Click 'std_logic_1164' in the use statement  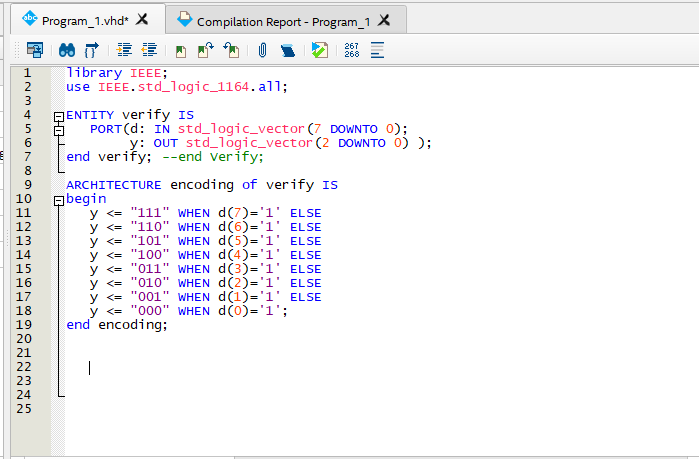tap(193, 87)
